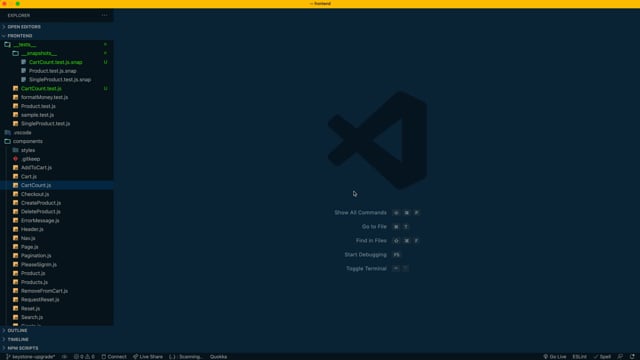Select CartCount.js in components

point(57,185)
